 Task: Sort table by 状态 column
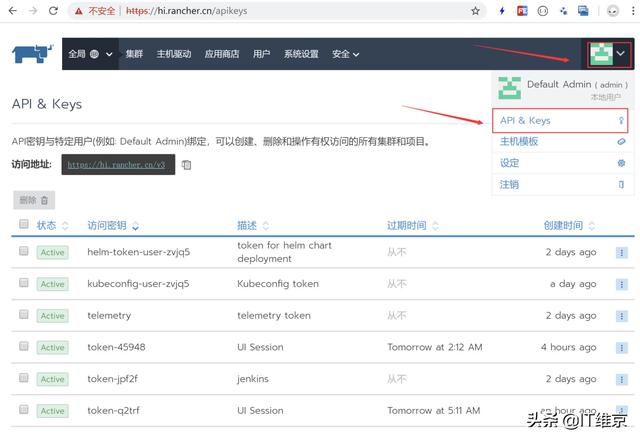(52, 225)
